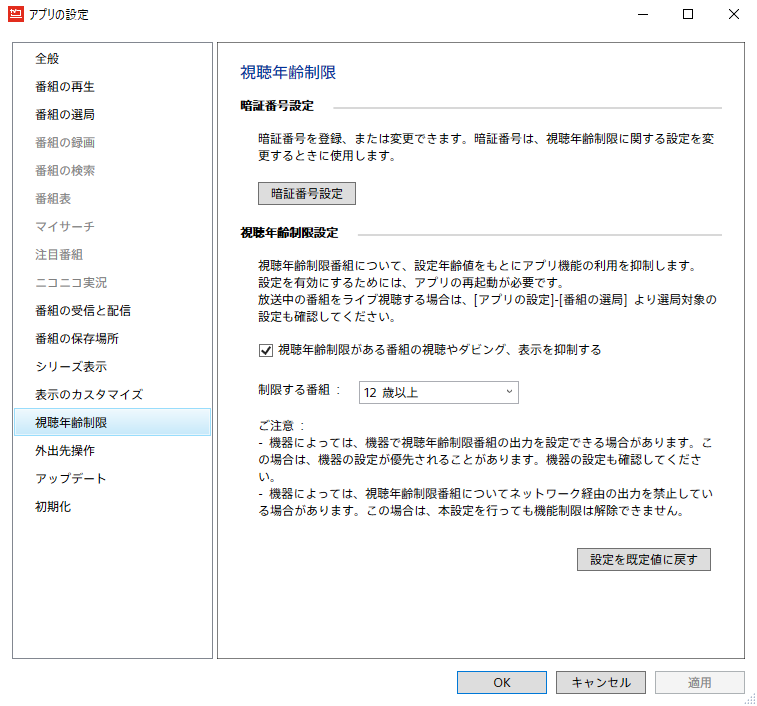The height and width of the screenshot is (706, 757).
Task: Go to 外出先操作 settings page
Action: point(65,451)
